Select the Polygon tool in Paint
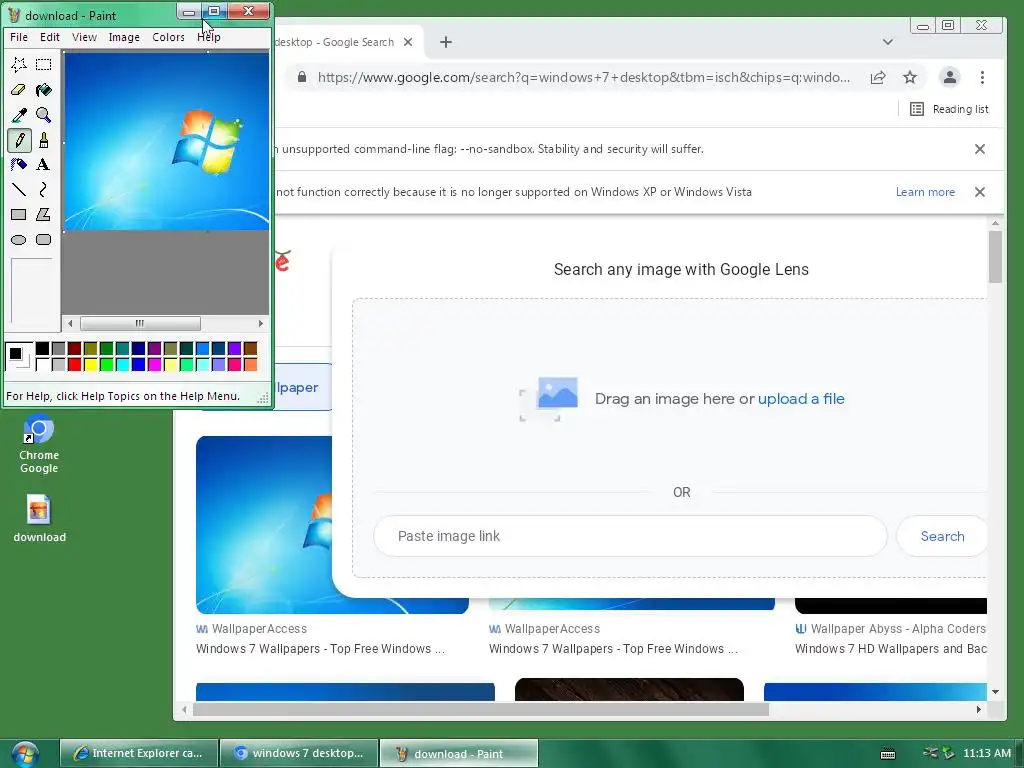This screenshot has height=768, width=1024. [x=44, y=214]
